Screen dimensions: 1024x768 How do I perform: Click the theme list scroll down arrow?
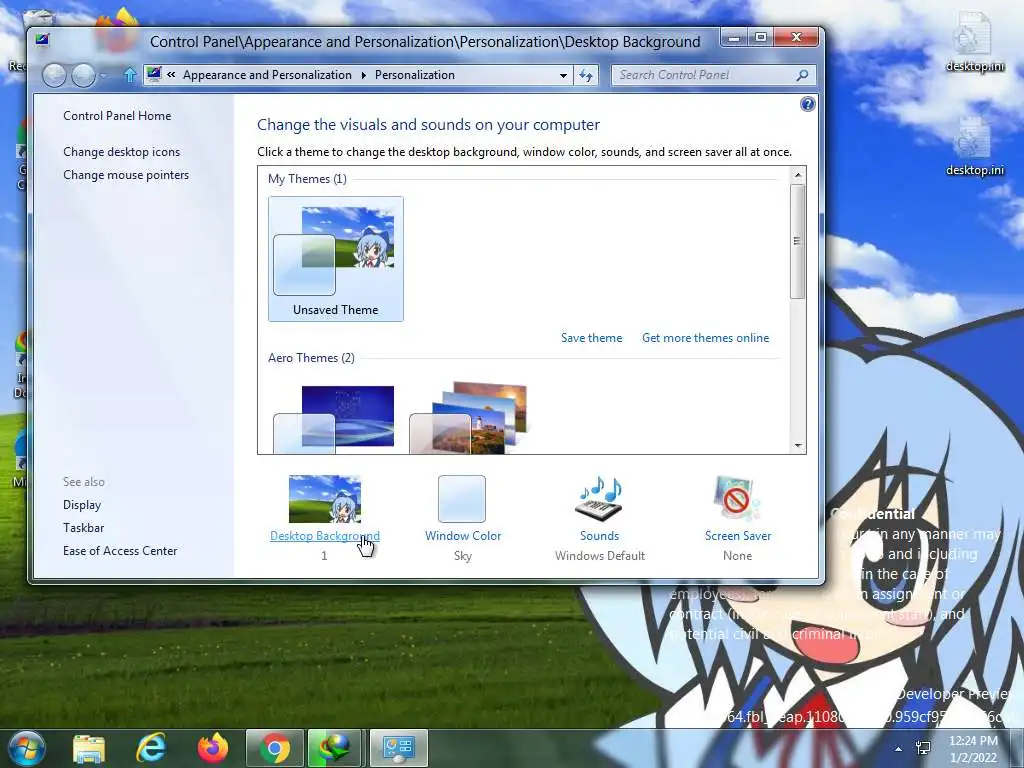(x=797, y=445)
